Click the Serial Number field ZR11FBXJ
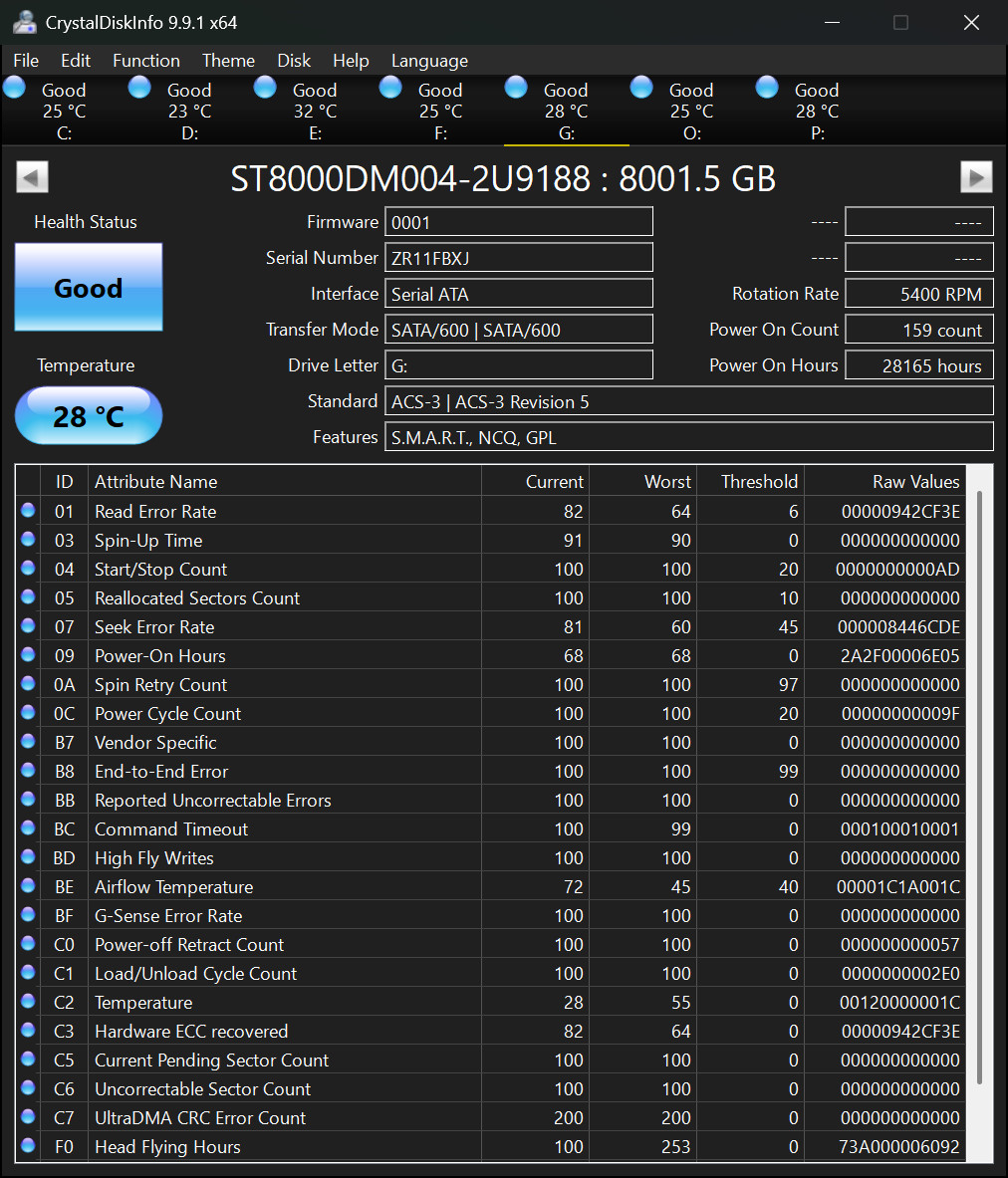The width and height of the screenshot is (1008, 1178). pyautogui.click(x=519, y=258)
